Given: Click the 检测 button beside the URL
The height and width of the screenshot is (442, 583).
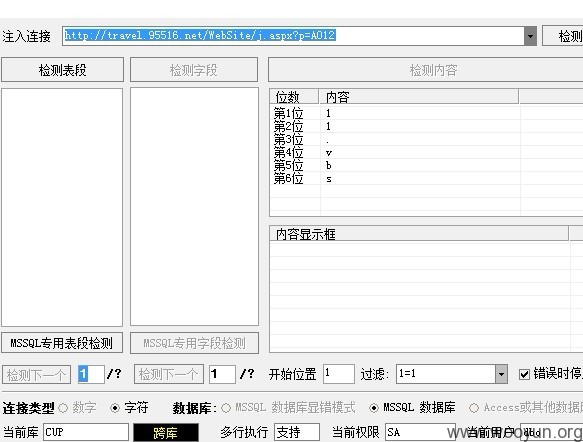Looking at the screenshot, I should [x=563, y=36].
